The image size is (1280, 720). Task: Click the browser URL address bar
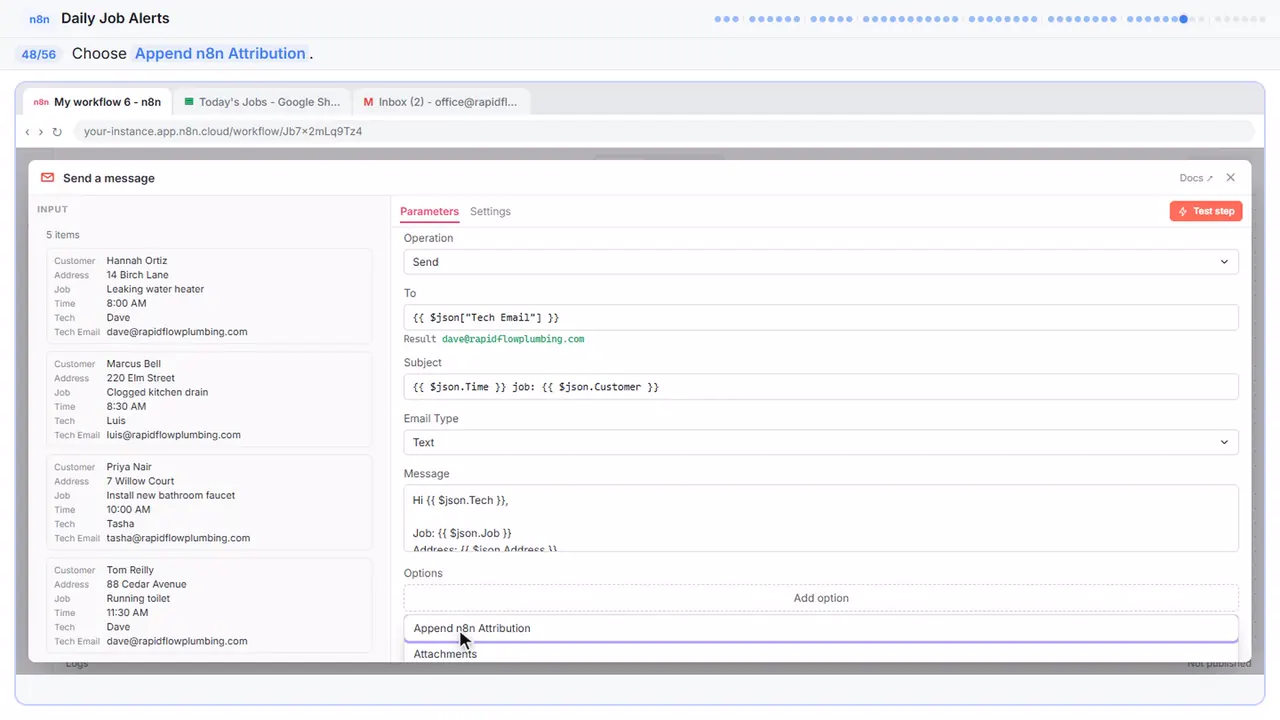(x=664, y=131)
